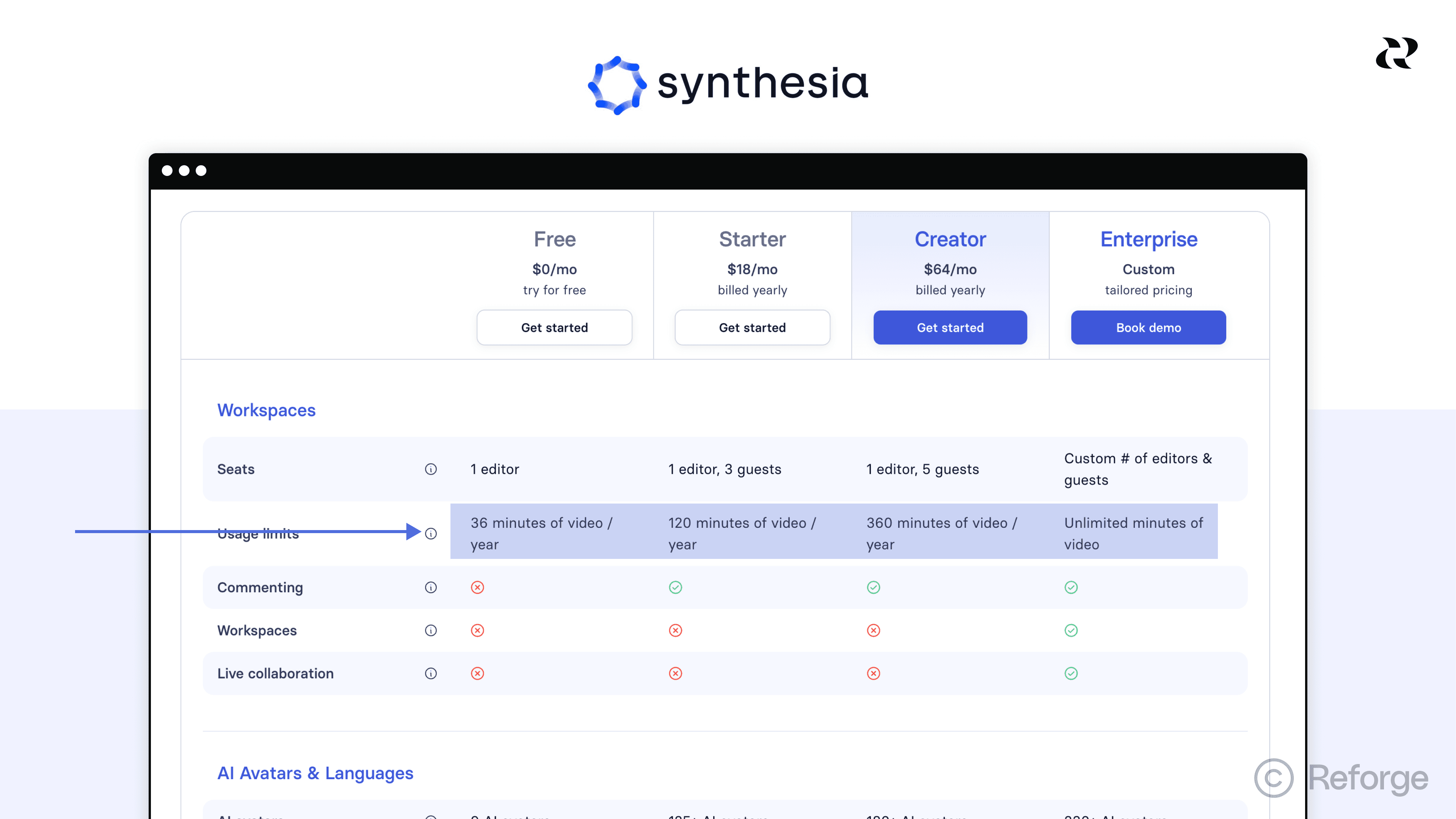This screenshot has height=819, width=1456.
Task: Click the Commenting info icon
Action: [431, 587]
